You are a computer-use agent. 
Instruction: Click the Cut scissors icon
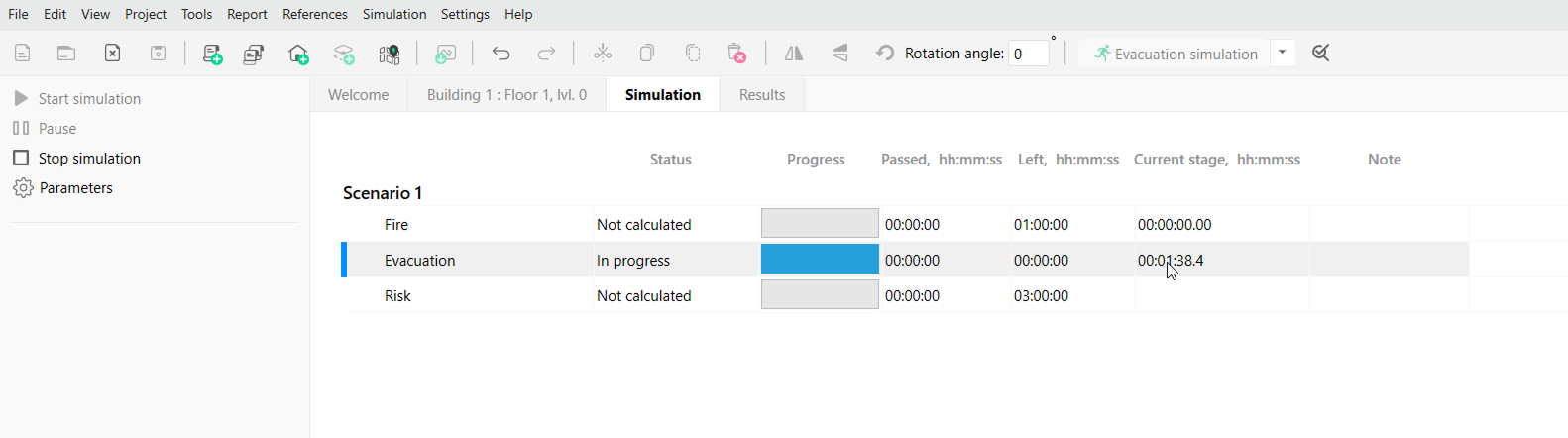(x=603, y=54)
